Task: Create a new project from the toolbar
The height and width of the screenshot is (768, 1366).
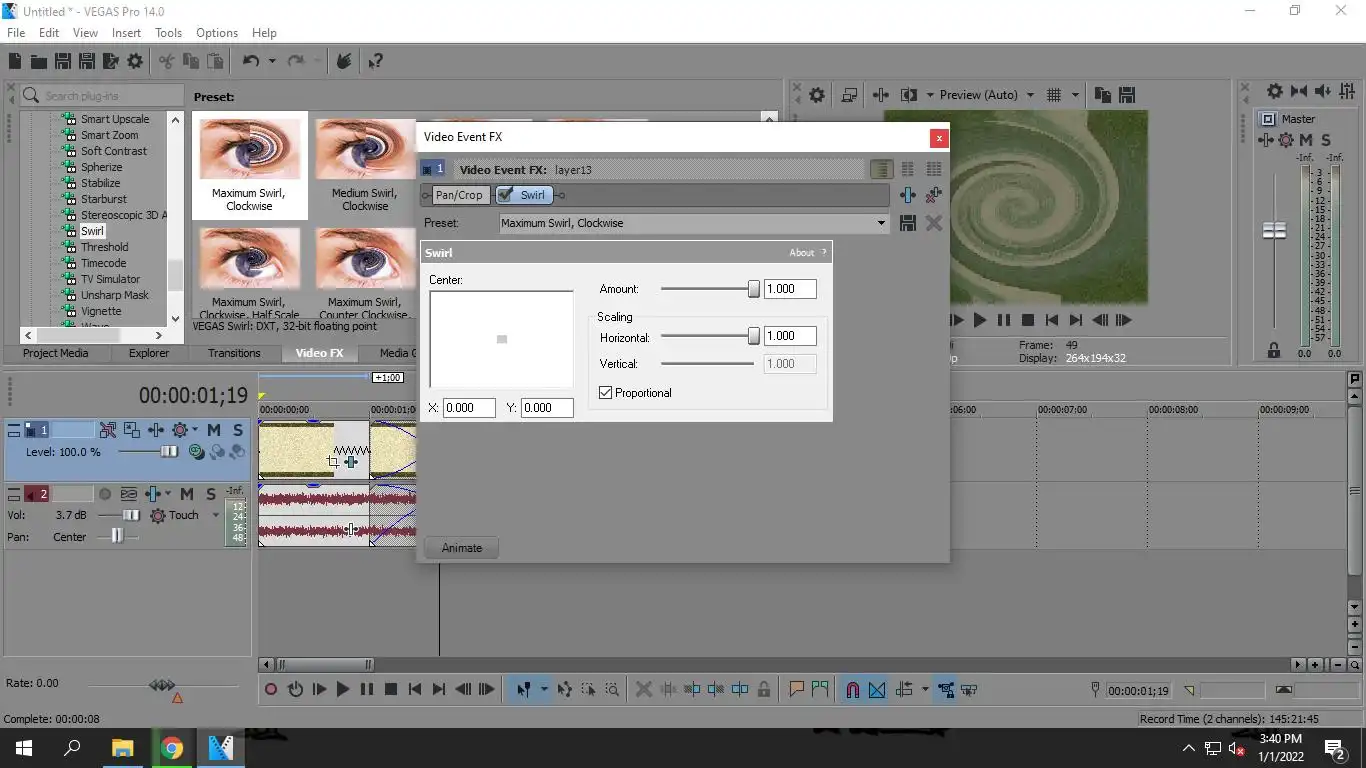Action: [x=16, y=61]
